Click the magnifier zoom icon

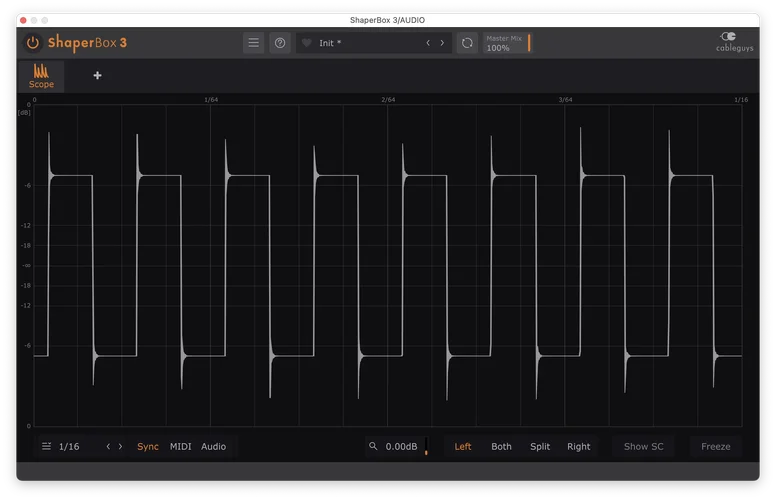[374, 447]
